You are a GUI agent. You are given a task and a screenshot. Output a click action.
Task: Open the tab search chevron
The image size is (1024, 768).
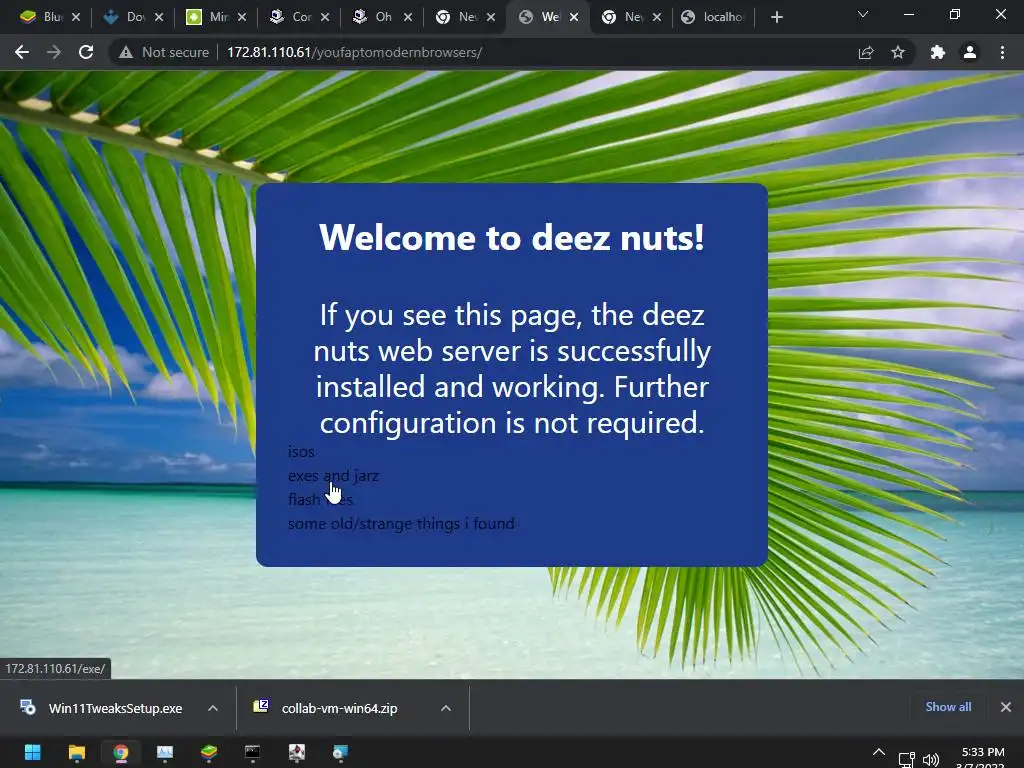click(863, 14)
